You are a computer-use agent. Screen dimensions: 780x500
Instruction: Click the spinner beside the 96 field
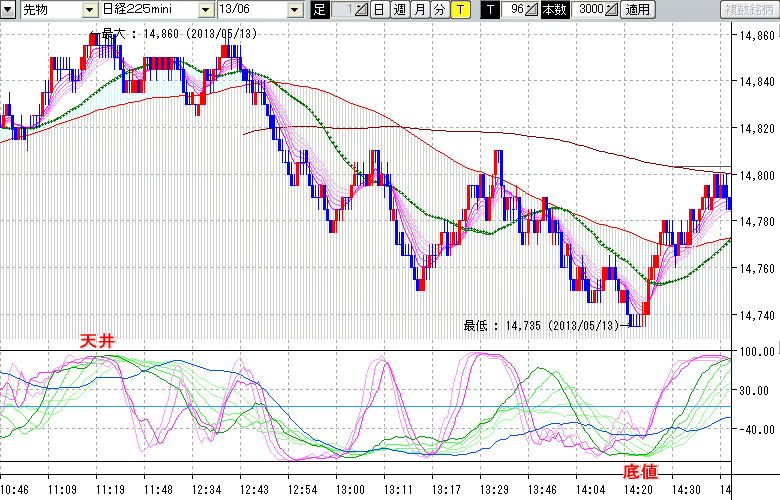click(x=533, y=10)
